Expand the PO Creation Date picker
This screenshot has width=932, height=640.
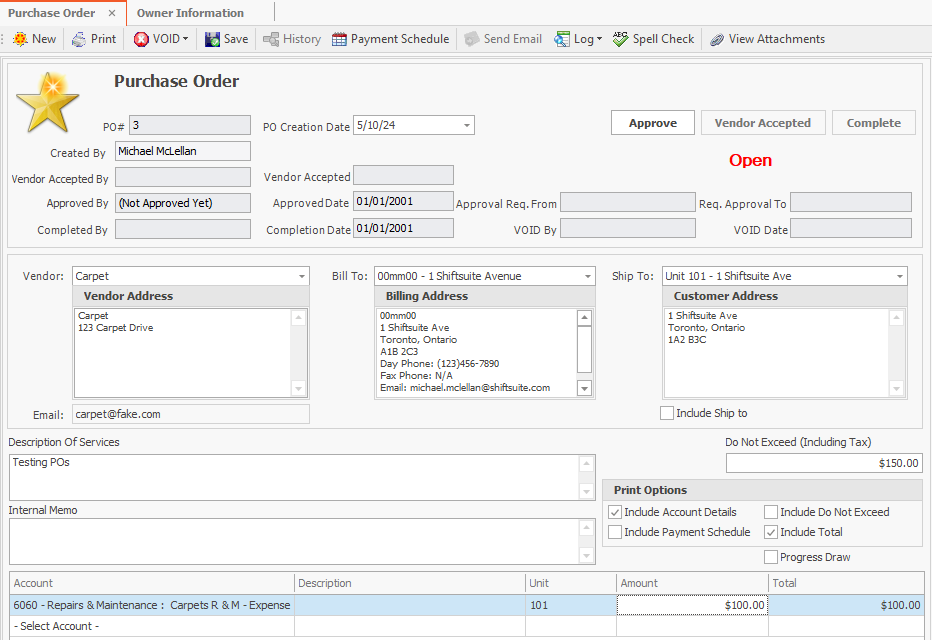tap(467, 125)
